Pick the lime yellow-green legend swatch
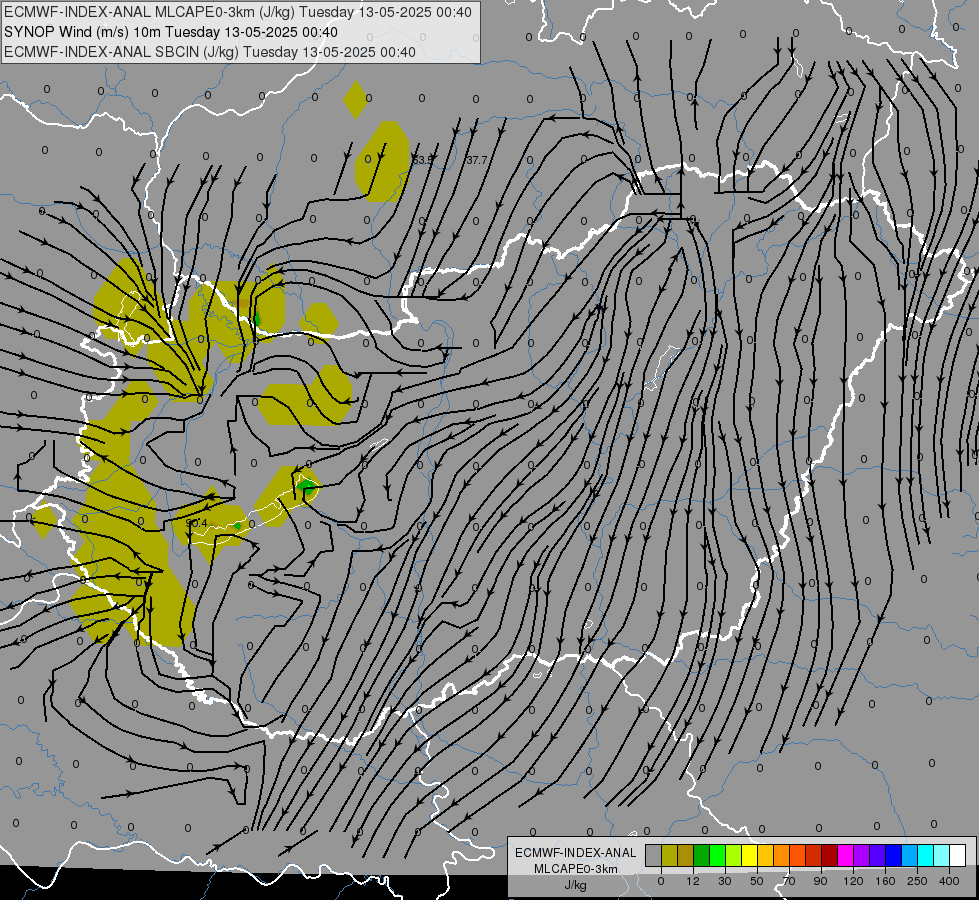 pyautogui.click(x=734, y=855)
